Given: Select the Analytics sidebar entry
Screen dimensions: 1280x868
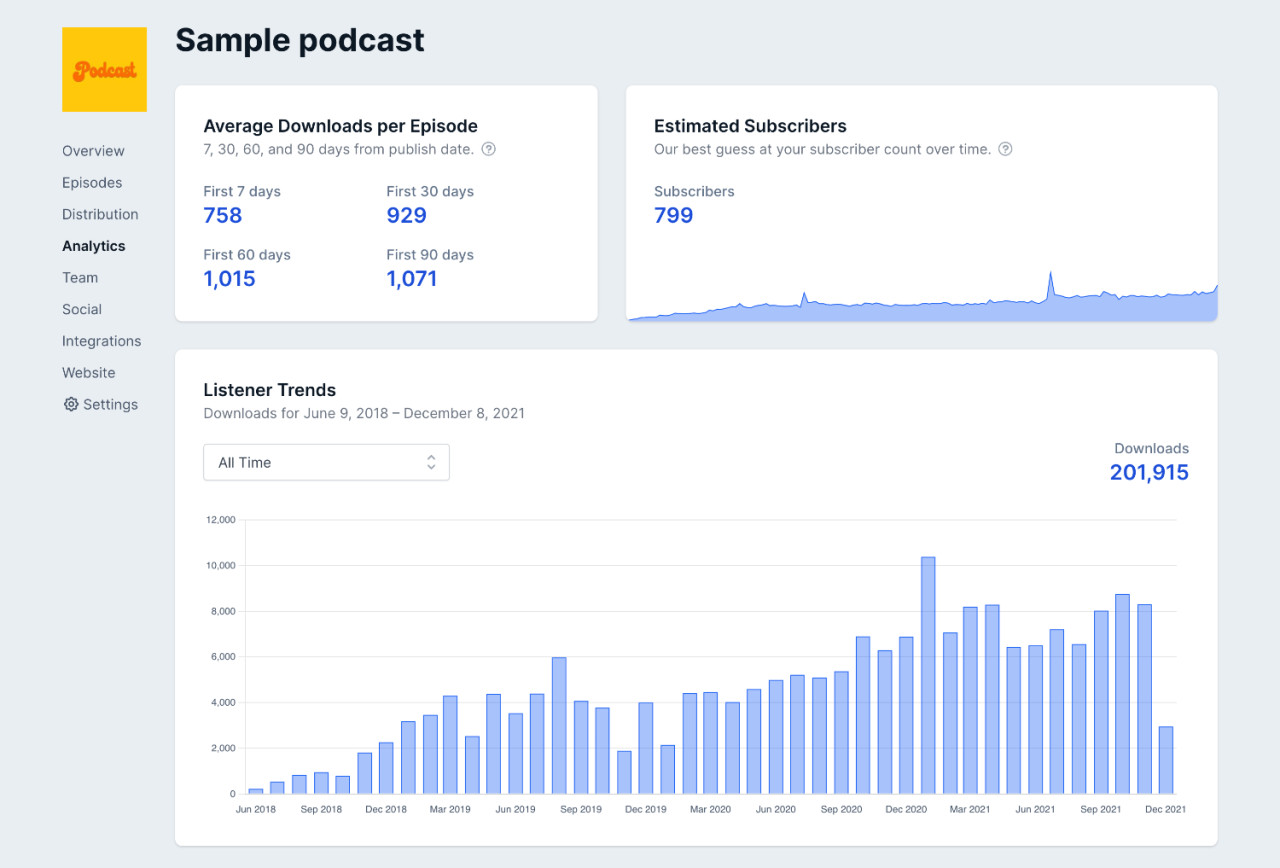Looking at the screenshot, I should coord(94,246).
